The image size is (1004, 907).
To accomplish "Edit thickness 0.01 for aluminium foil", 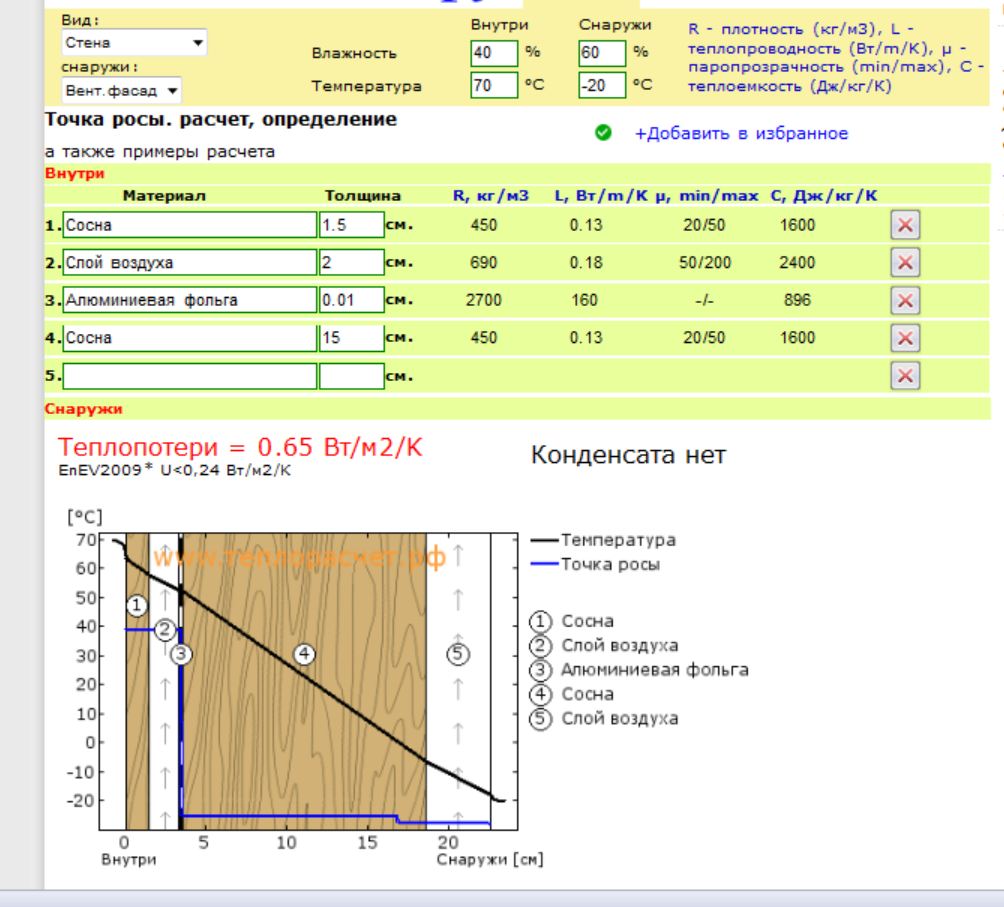I will click(x=351, y=300).
